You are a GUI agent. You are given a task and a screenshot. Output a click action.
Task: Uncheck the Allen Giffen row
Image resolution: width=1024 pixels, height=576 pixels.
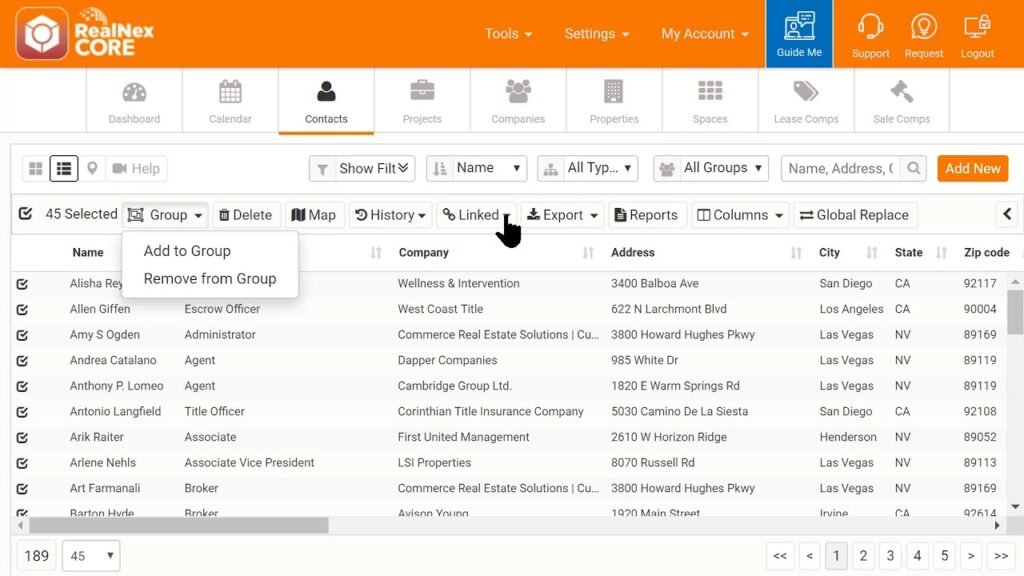[x=22, y=310]
